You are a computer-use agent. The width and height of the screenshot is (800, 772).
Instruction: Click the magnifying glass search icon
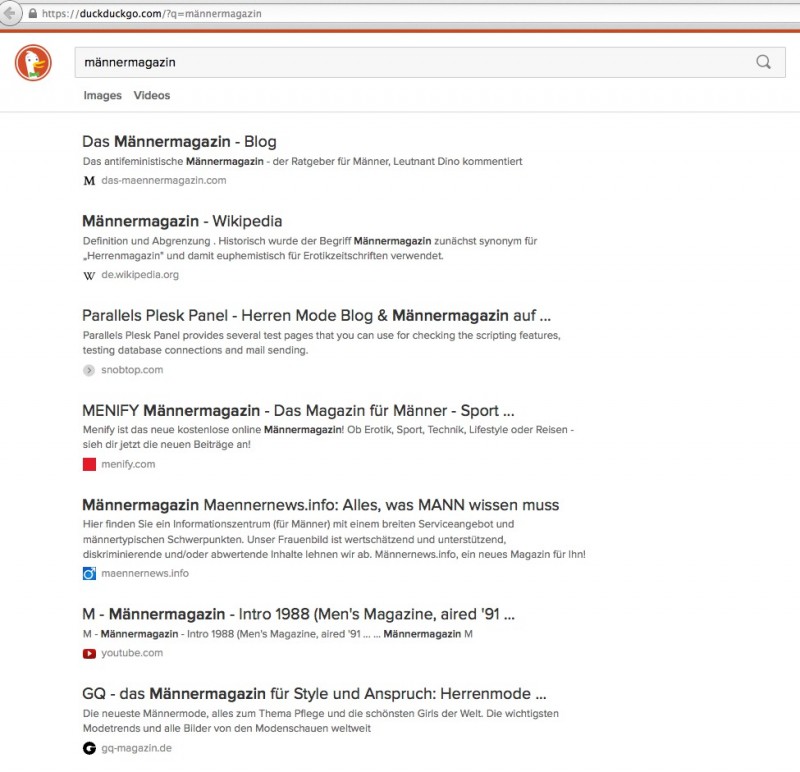[763, 62]
